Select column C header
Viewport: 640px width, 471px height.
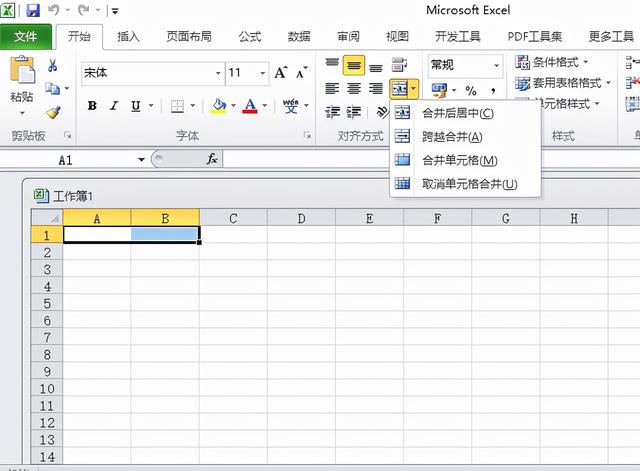tap(233, 218)
